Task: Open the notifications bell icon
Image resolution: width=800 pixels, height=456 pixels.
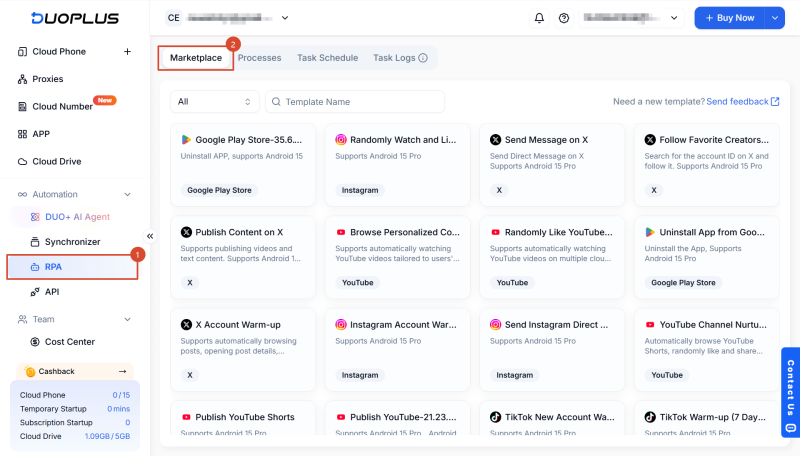Action: point(539,18)
